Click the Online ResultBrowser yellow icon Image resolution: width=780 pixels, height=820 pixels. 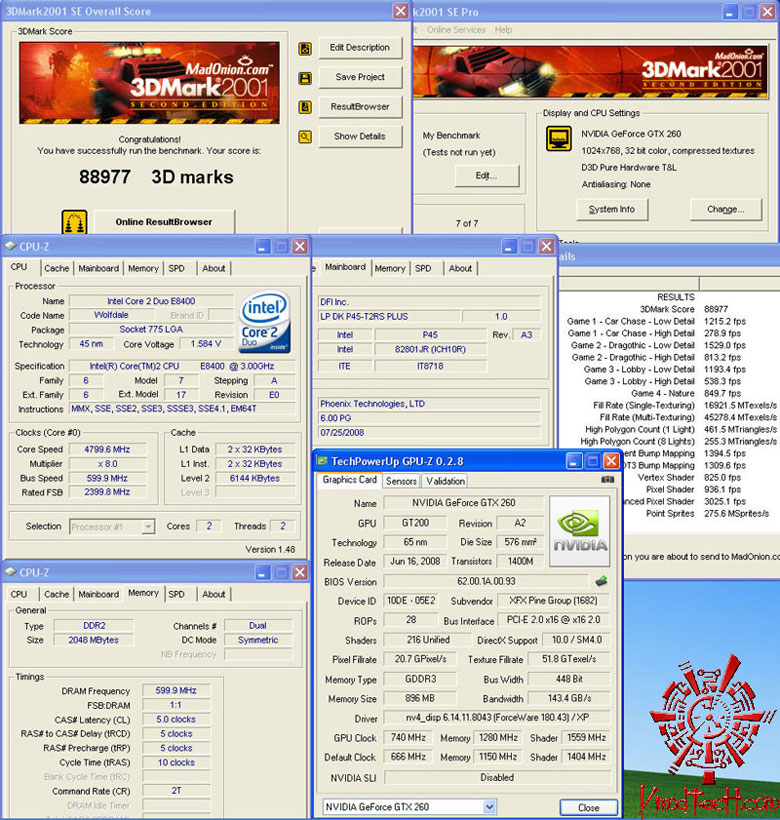click(x=74, y=223)
